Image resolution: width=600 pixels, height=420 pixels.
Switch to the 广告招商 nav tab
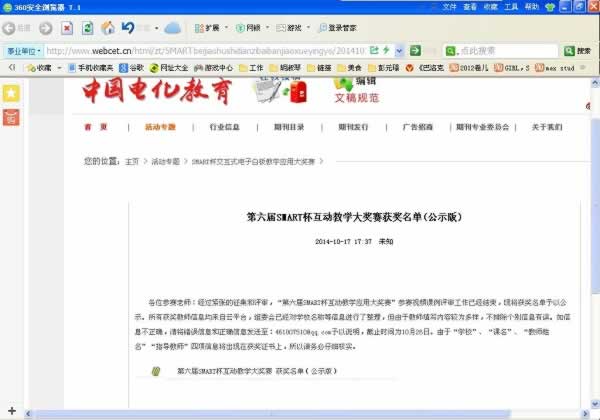click(418, 127)
